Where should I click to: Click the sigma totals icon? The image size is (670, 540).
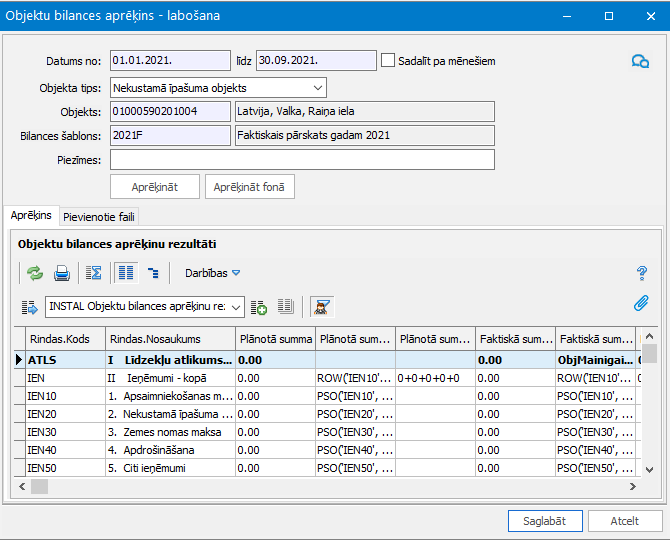pyautogui.click(x=94, y=272)
